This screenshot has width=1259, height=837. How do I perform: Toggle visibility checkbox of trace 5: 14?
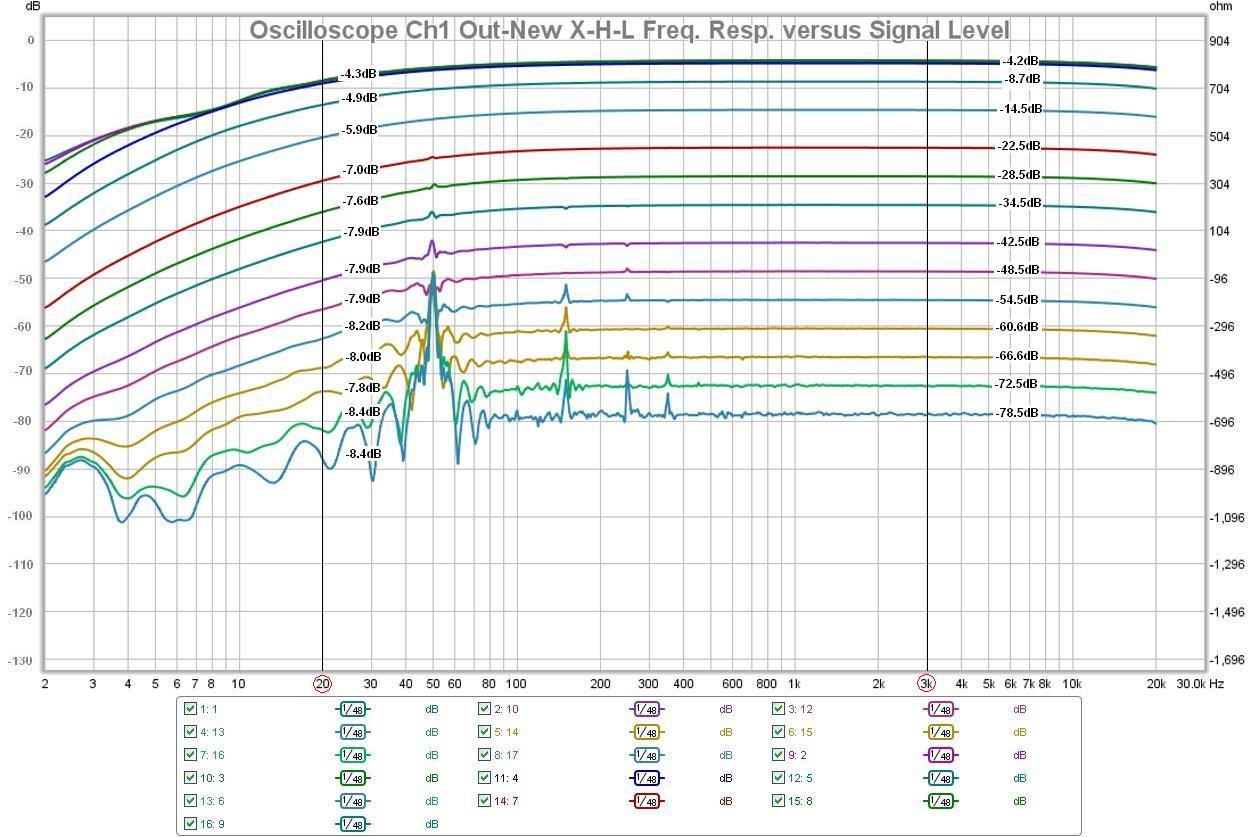[485, 732]
